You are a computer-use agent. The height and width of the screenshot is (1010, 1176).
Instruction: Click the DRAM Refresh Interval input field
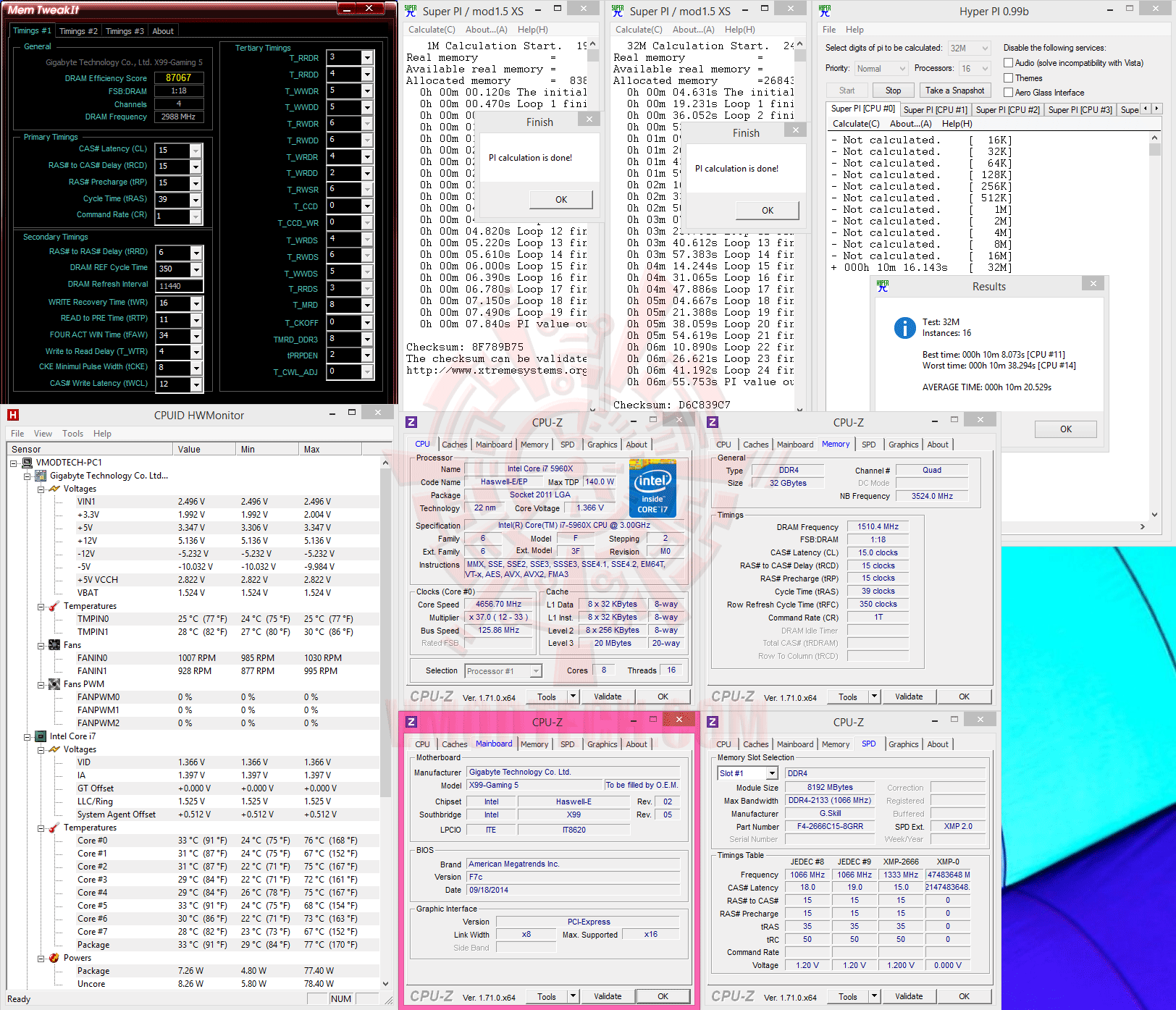[x=180, y=286]
